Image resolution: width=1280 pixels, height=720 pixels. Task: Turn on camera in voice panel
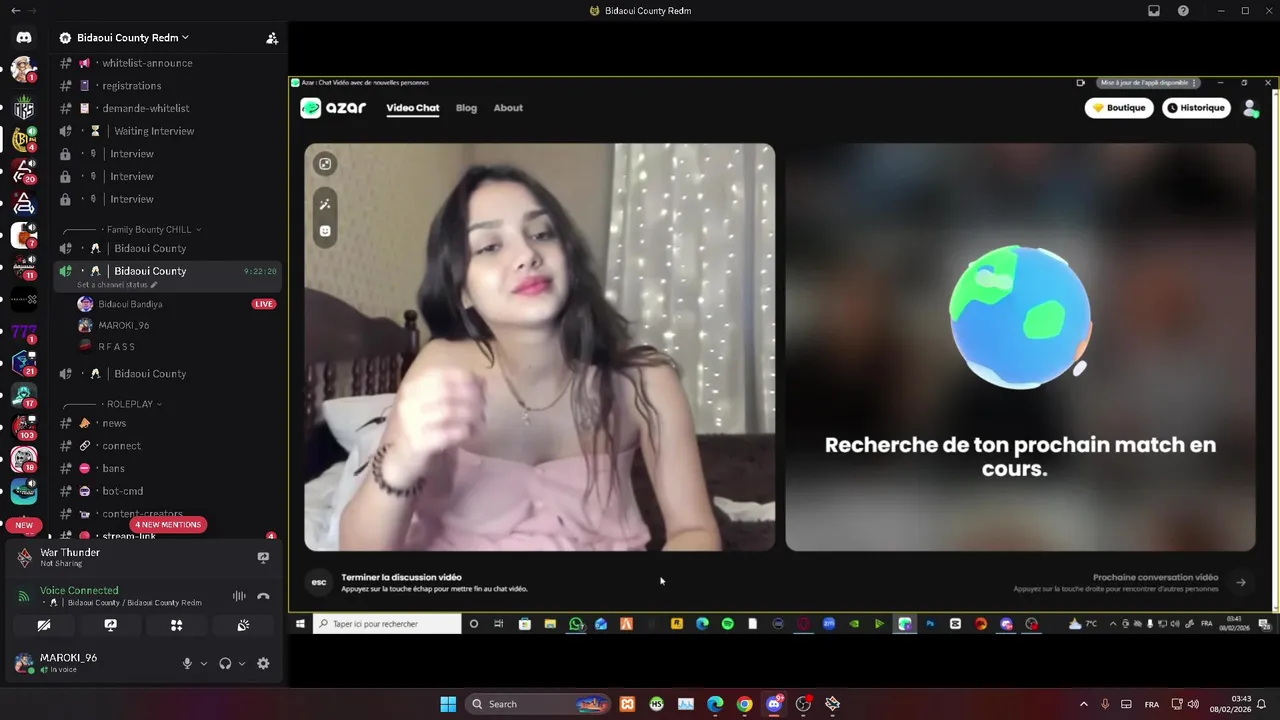(x=44, y=625)
